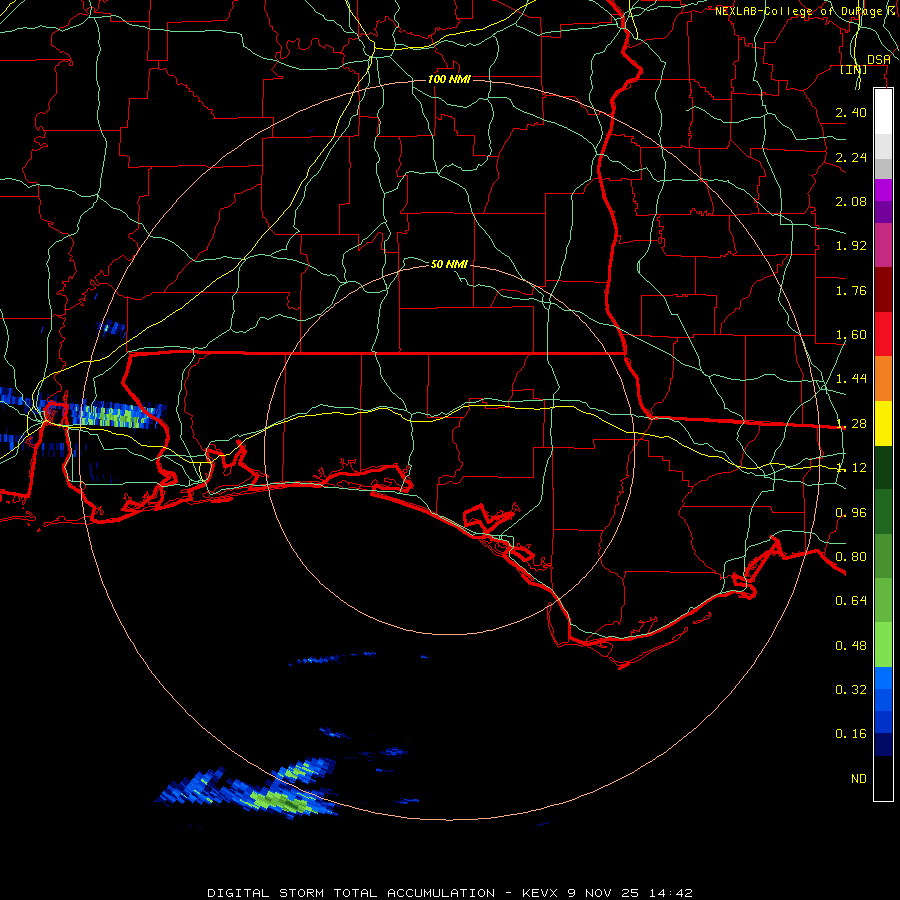The height and width of the screenshot is (900, 900).
Task: Click the white swatch in the legend
Action: pos(883,112)
